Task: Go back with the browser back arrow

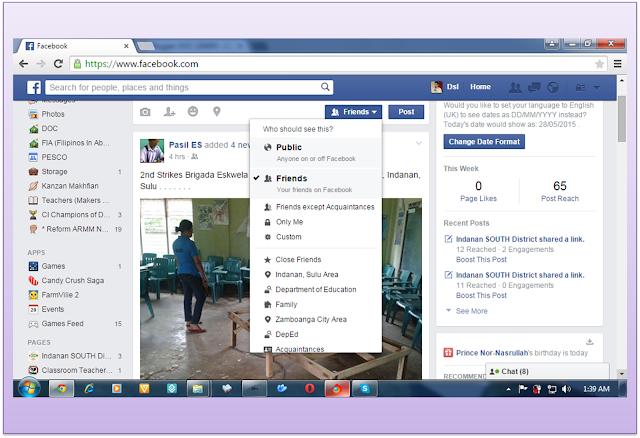Action: click(24, 64)
